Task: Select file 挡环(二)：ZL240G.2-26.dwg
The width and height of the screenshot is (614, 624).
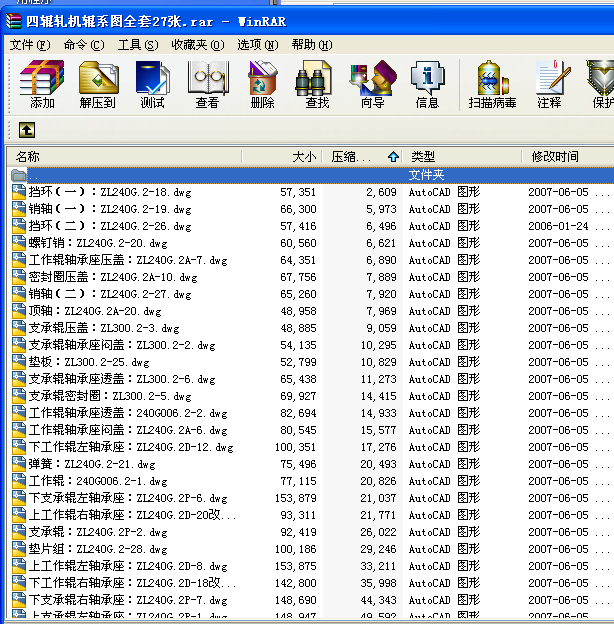Action: coord(110,226)
